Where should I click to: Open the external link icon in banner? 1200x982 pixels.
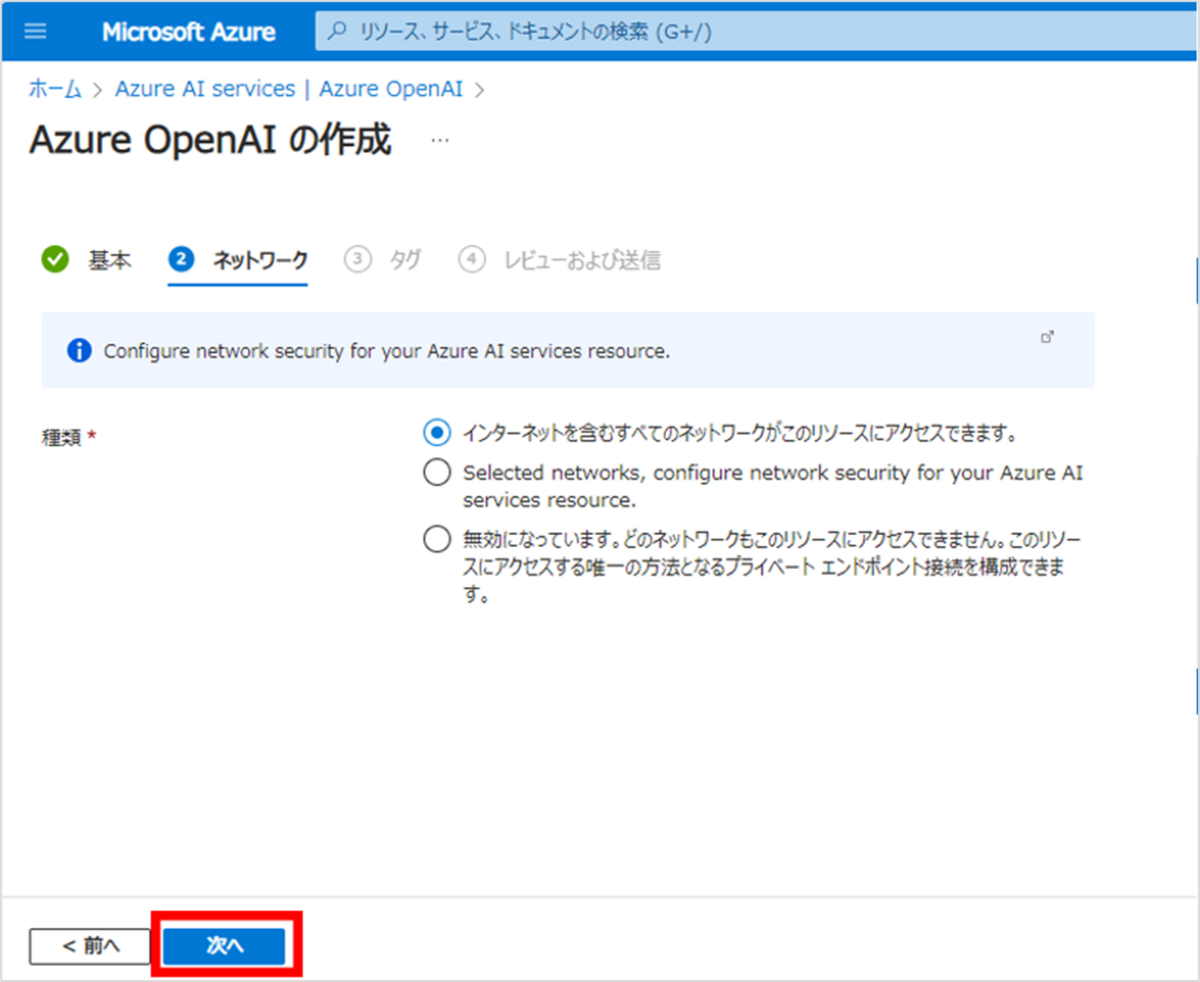tap(1048, 337)
